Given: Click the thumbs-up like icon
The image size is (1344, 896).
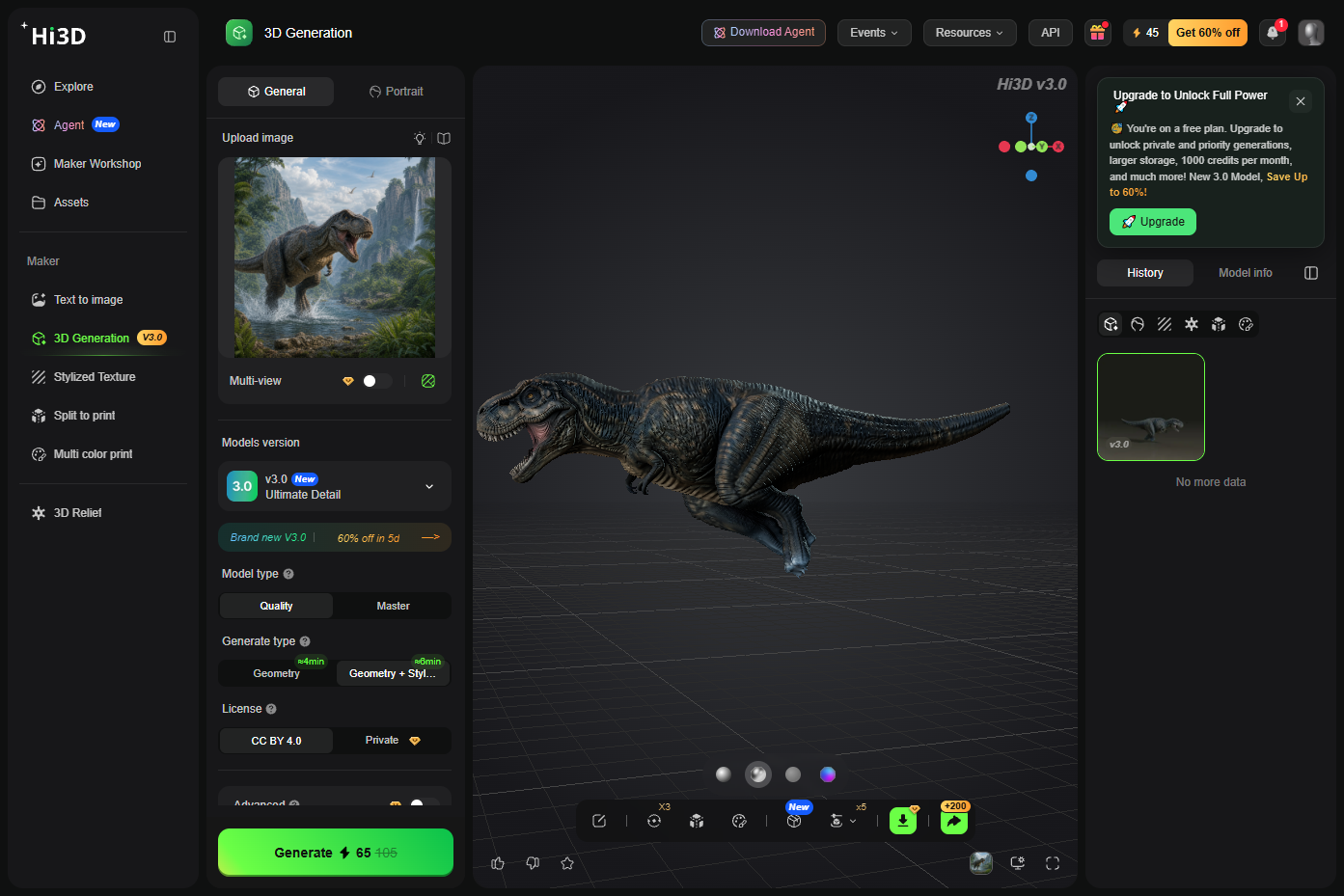Looking at the screenshot, I should pos(498,863).
